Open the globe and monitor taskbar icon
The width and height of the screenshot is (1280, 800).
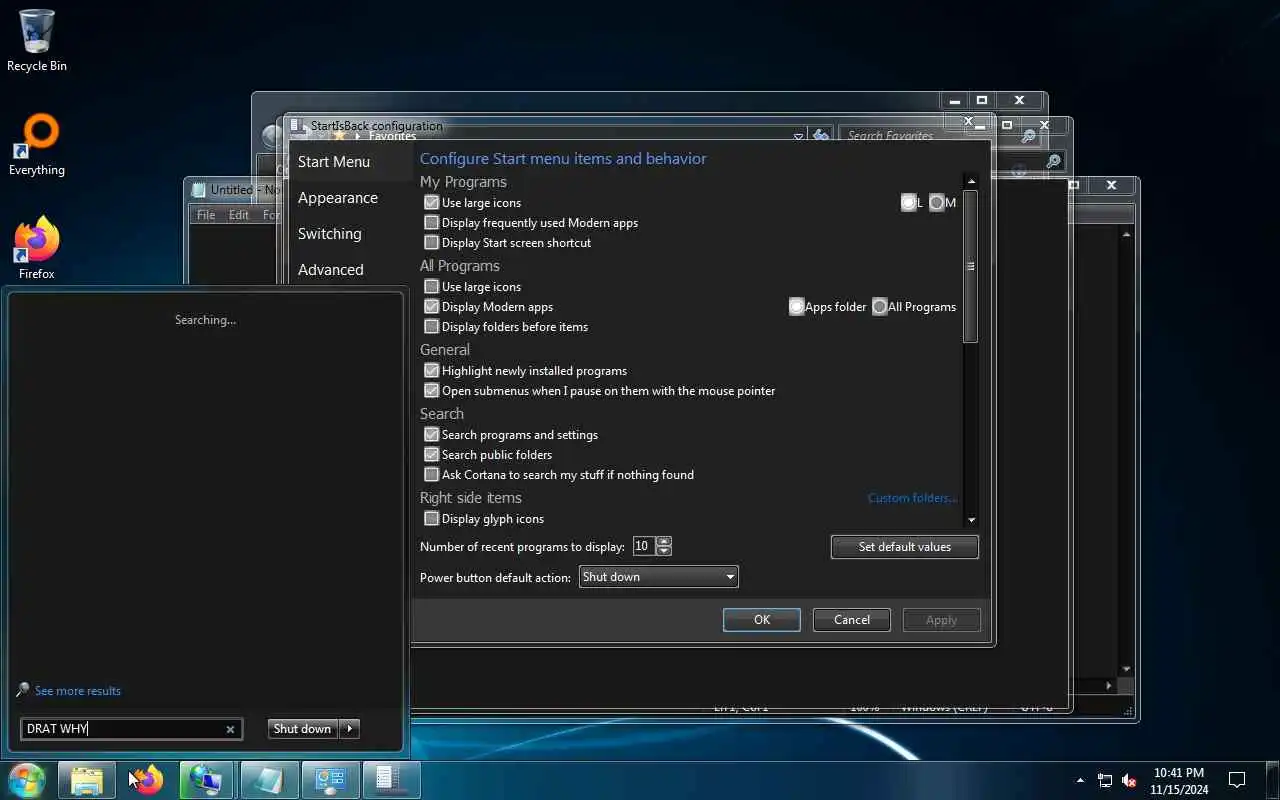pos(207,780)
